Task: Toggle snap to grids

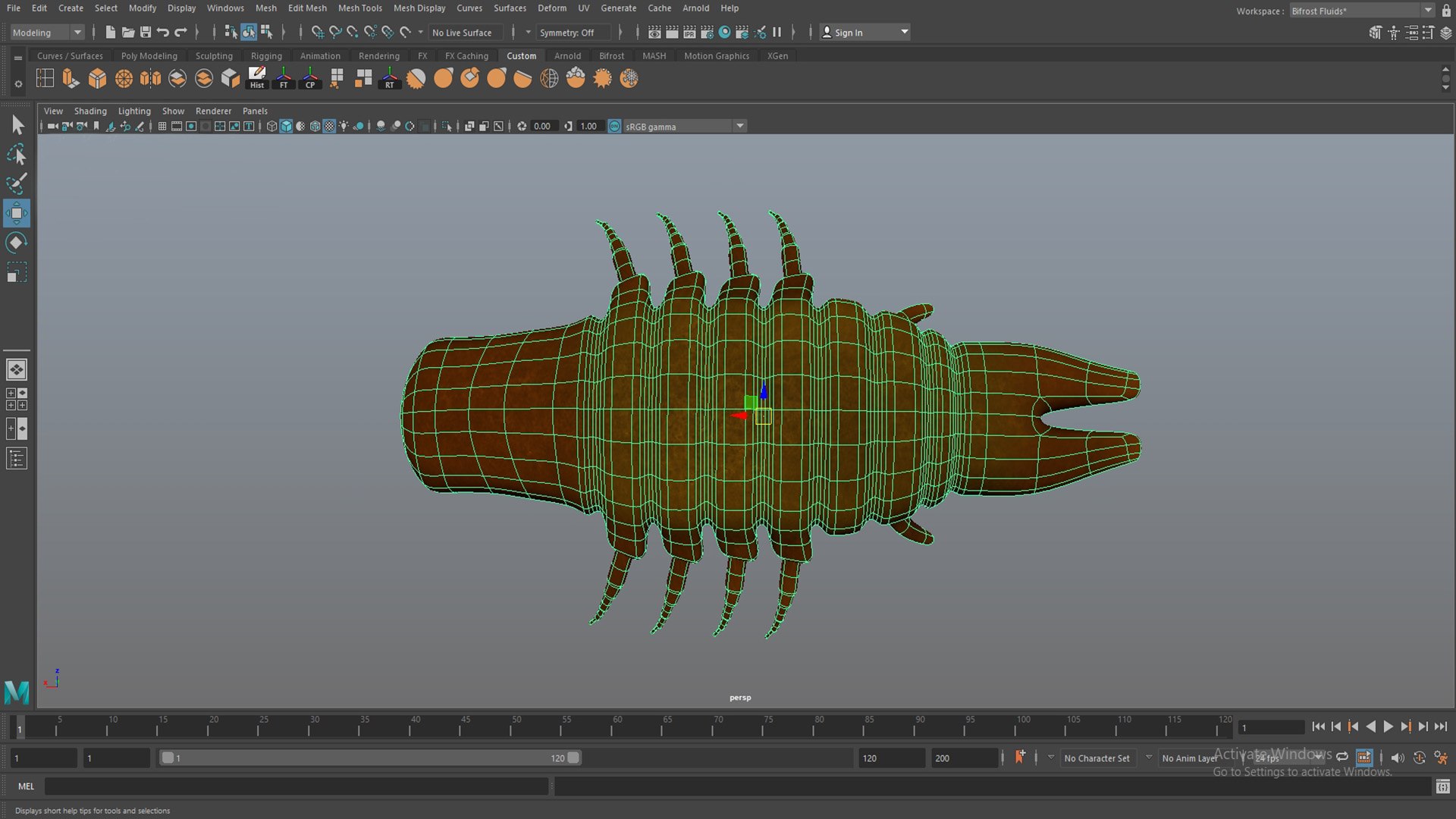Action: coord(317,32)
